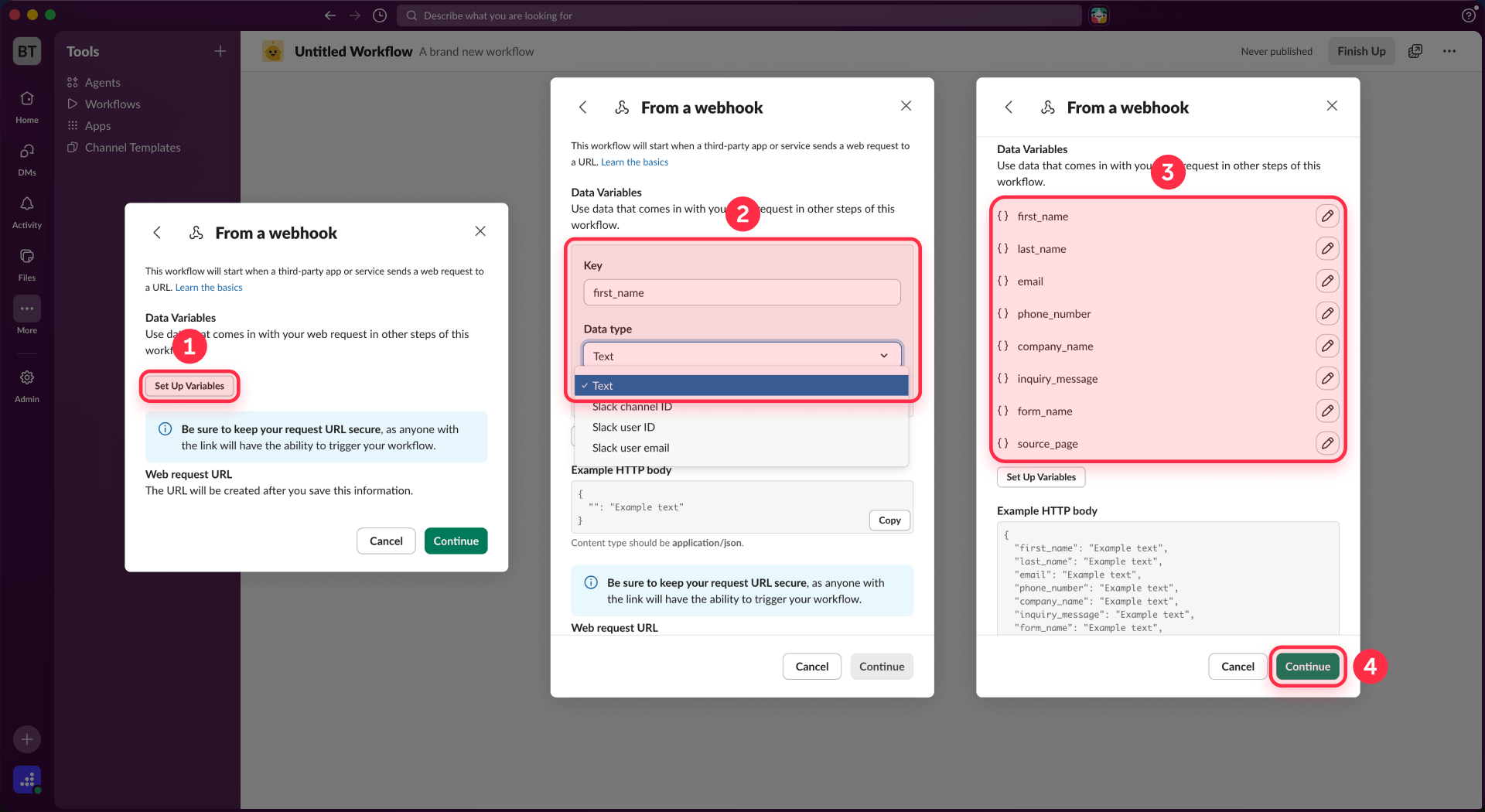Edit the first_name variable pencil
The image size is (1485, 812).
[1327, 216]
